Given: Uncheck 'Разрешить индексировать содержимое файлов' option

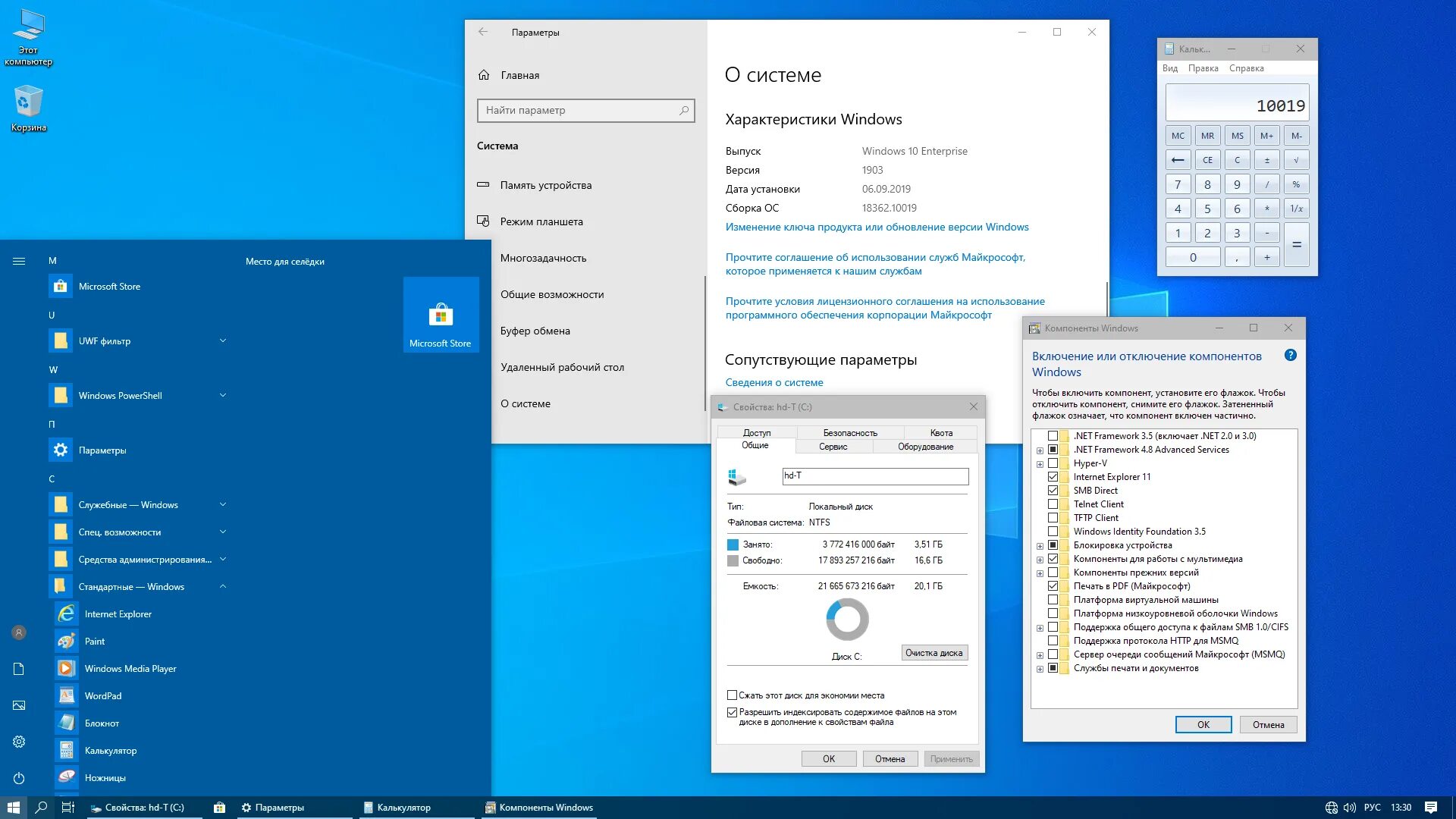Looking at the screenshot, I should [x=732, y=713].
